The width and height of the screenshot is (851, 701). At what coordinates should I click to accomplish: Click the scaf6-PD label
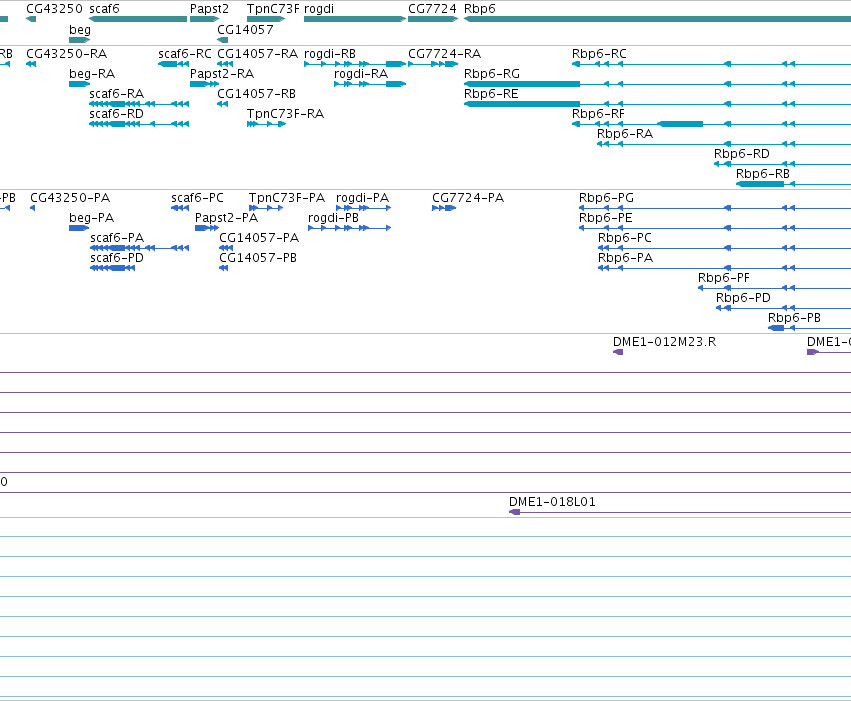(x=117, y=258)
